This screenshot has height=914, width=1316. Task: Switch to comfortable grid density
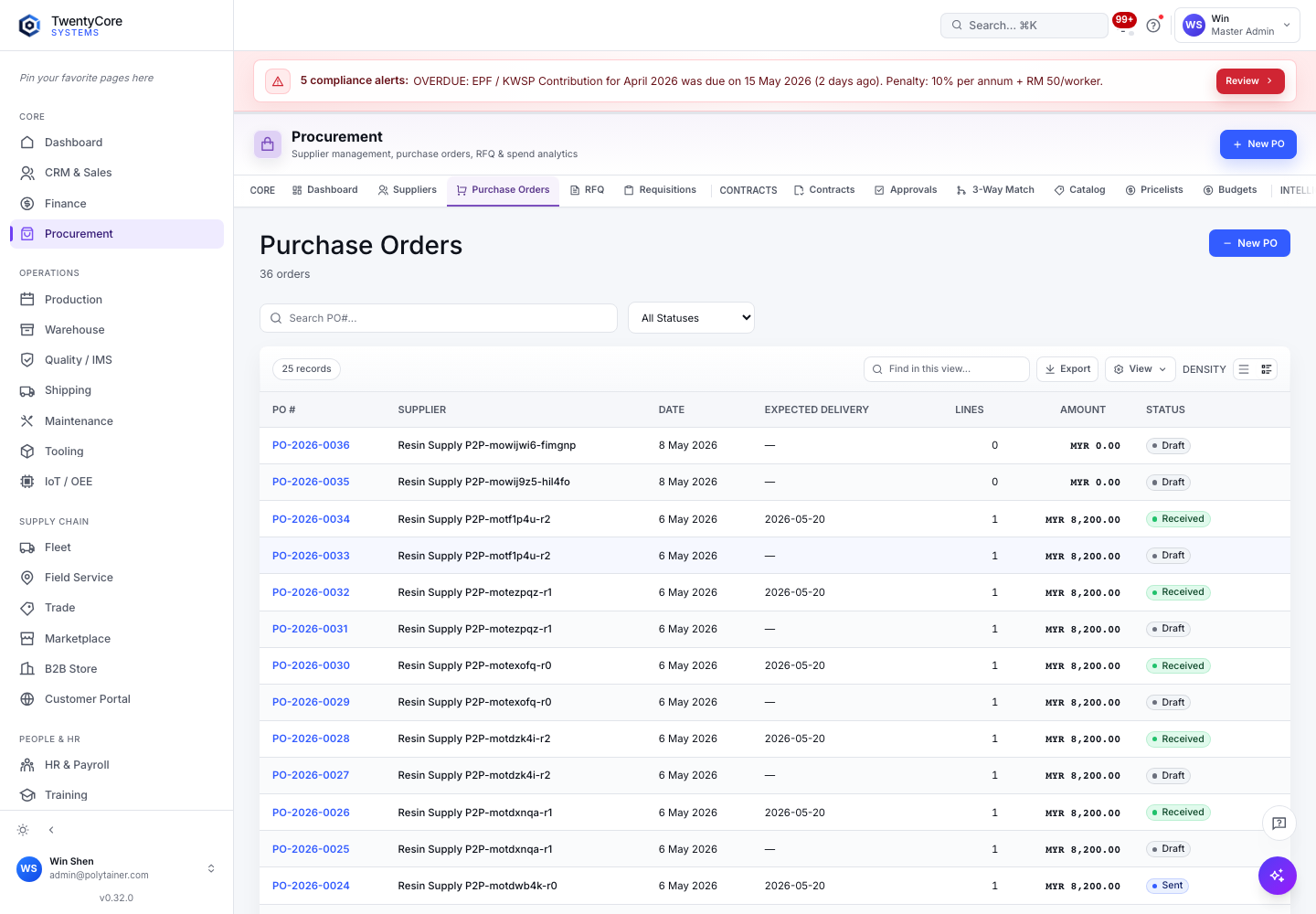click(x=1267, y=369)
